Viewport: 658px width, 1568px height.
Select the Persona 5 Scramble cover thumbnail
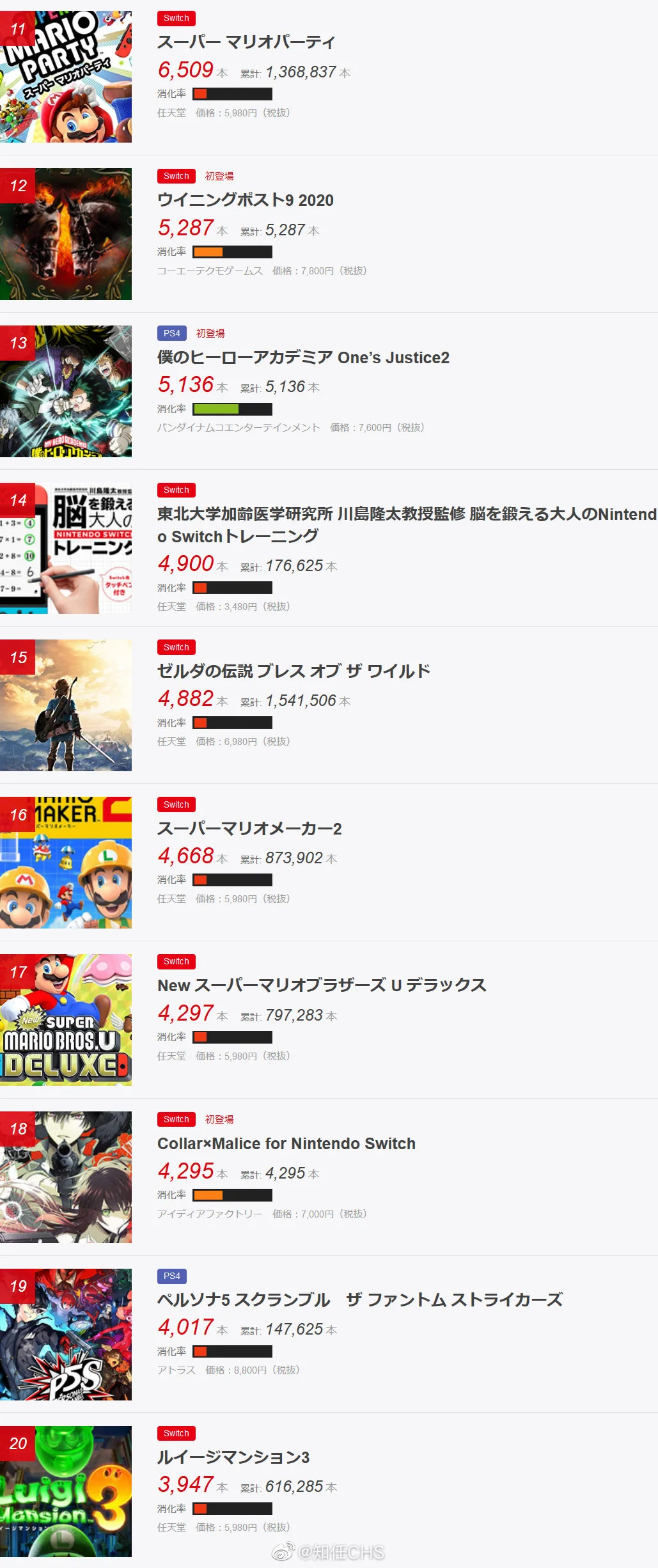(x=66, y=1335)
